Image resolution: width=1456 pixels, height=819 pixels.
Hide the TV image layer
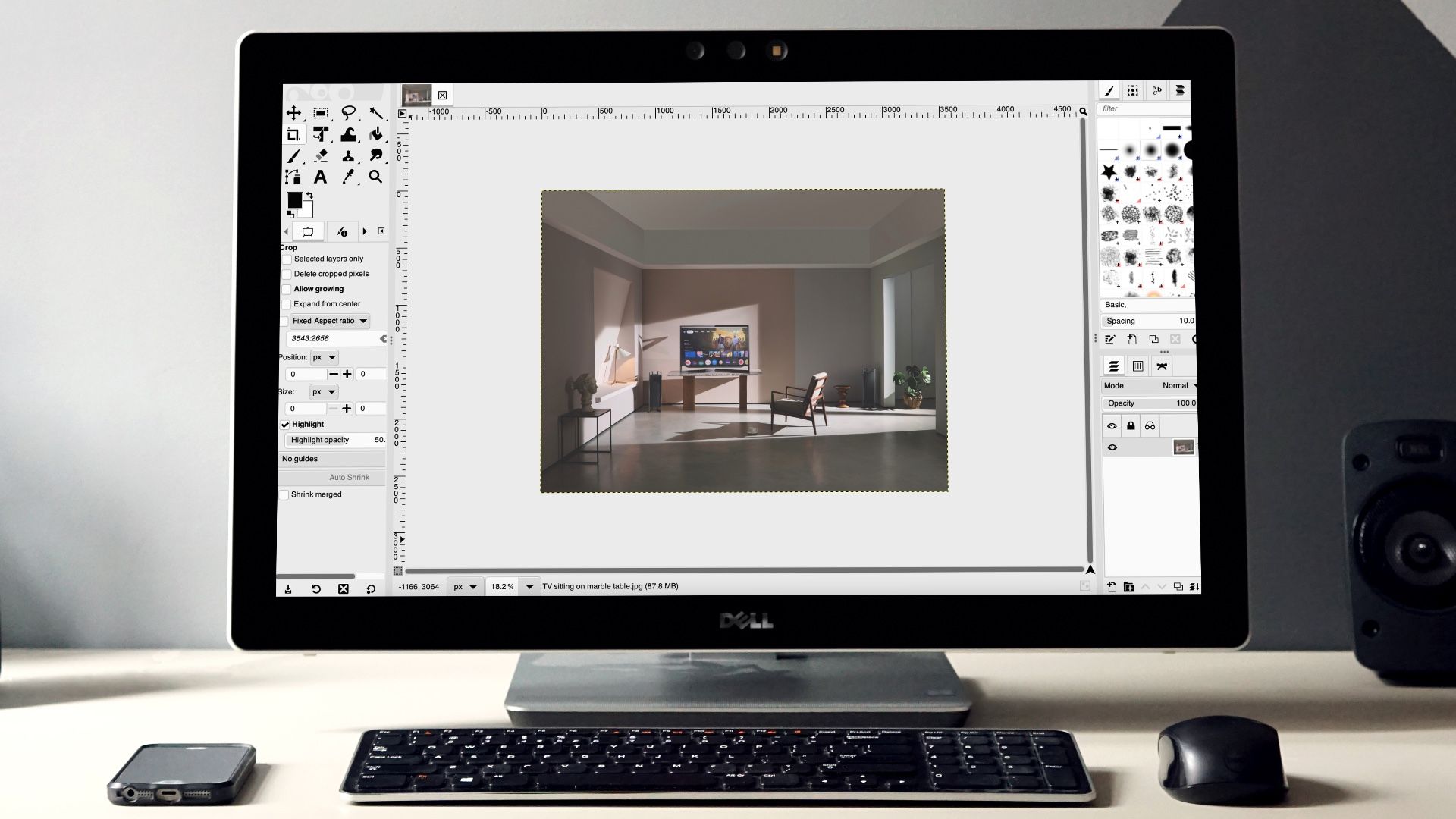[x=1112, y=447]
